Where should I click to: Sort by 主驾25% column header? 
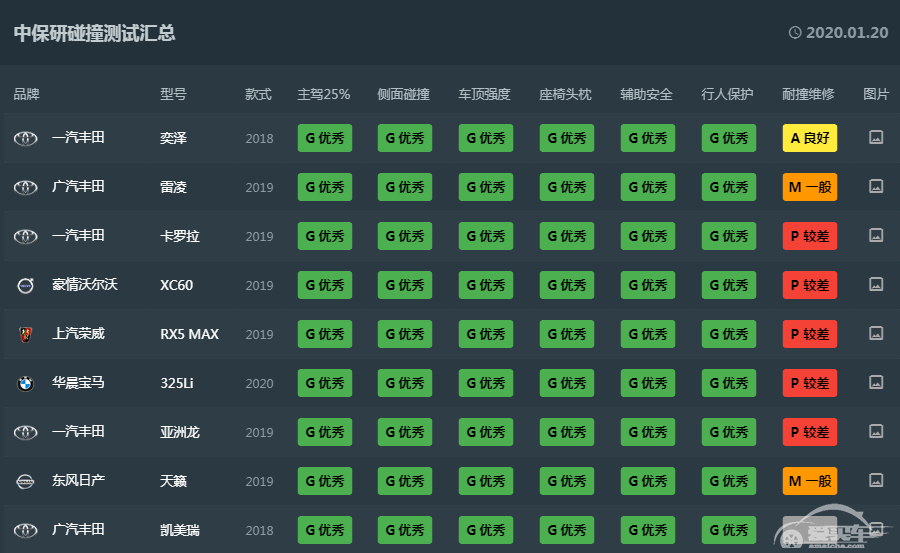pos(324,95)
